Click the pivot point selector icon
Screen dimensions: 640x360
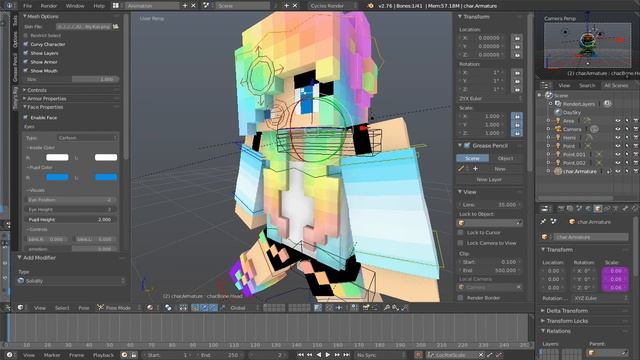pos(168,307)
